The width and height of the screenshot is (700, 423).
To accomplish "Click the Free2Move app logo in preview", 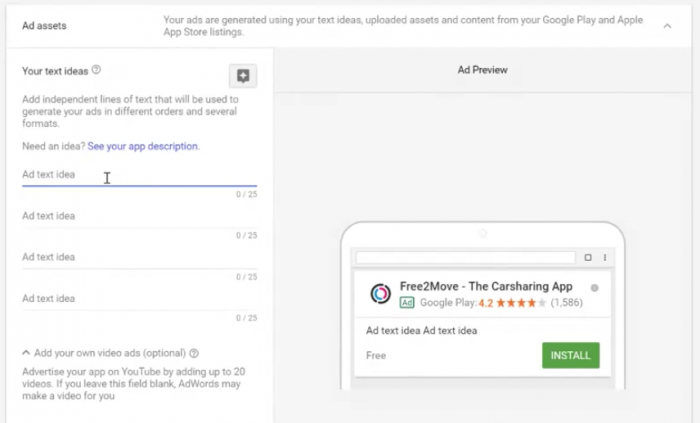I will (x=381, y=294).
